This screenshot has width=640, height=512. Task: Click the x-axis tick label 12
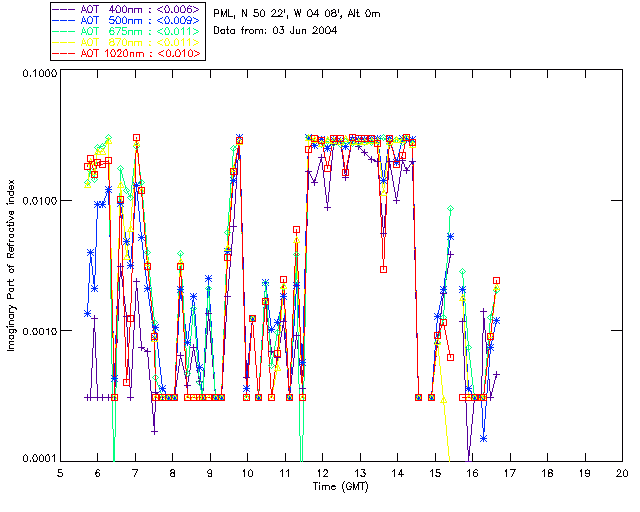[322, 472]
